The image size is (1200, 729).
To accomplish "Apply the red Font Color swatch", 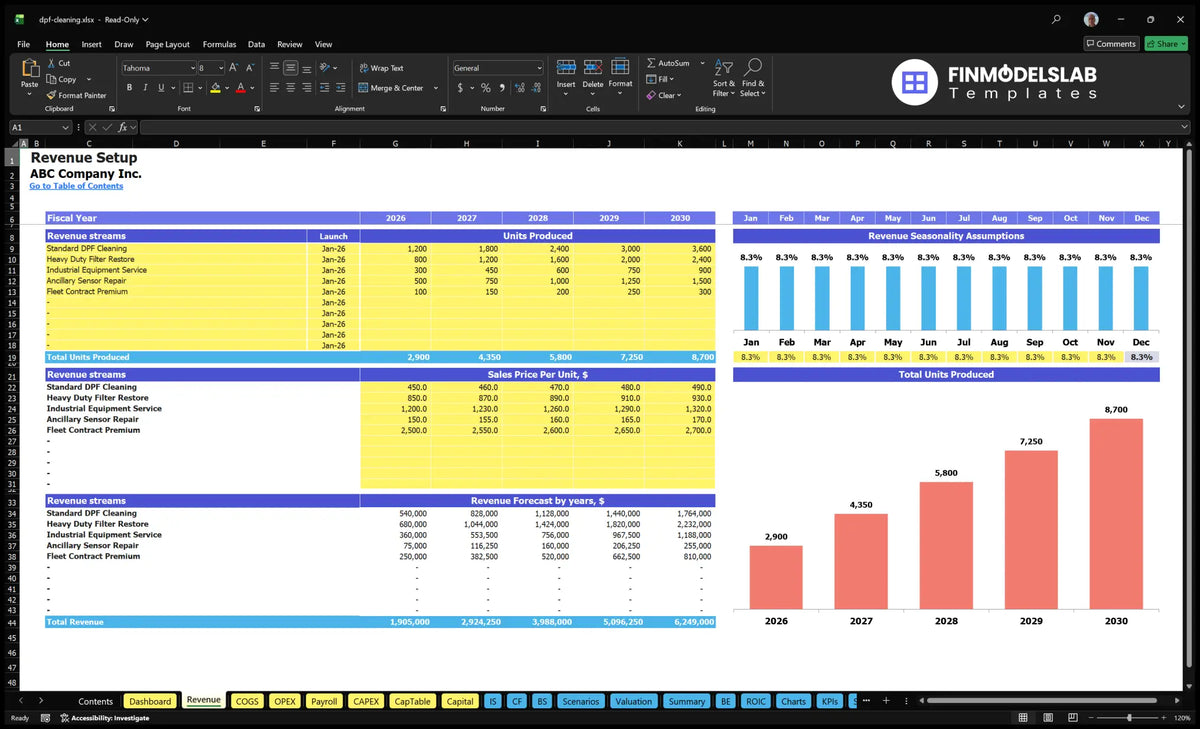I will pos(240,88).
